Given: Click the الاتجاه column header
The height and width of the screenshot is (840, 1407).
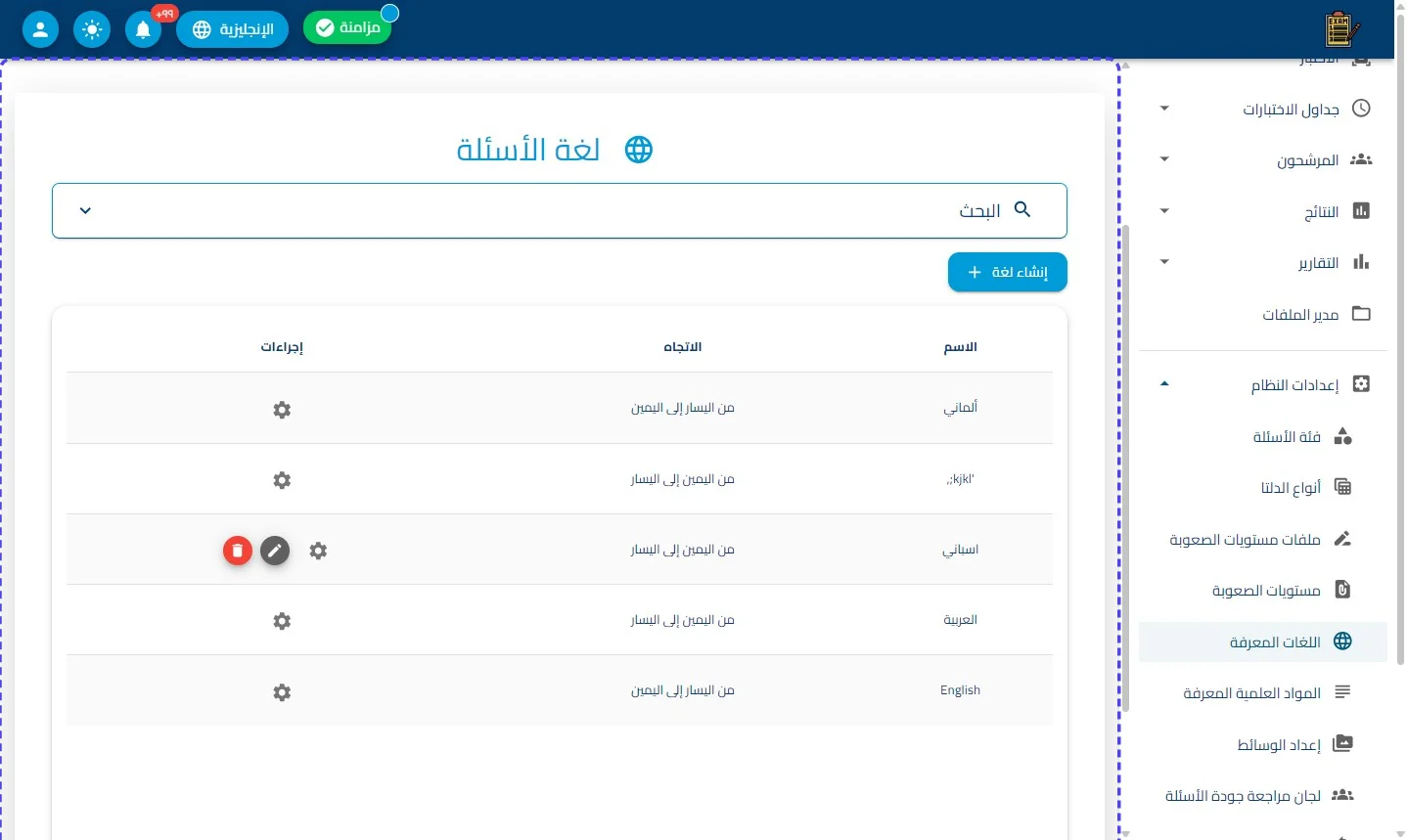Looking at the screenshot, I should pos(683,347).
